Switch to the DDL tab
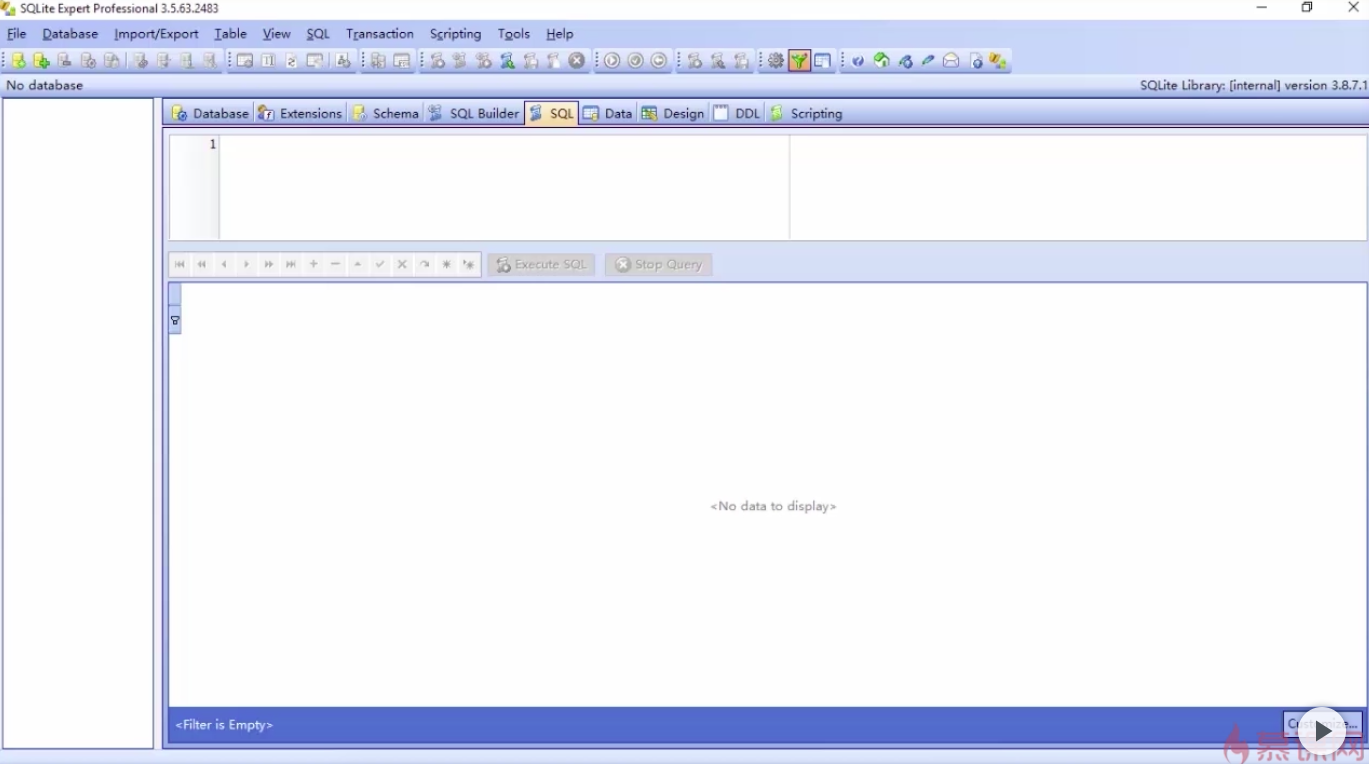 [736, 113]
